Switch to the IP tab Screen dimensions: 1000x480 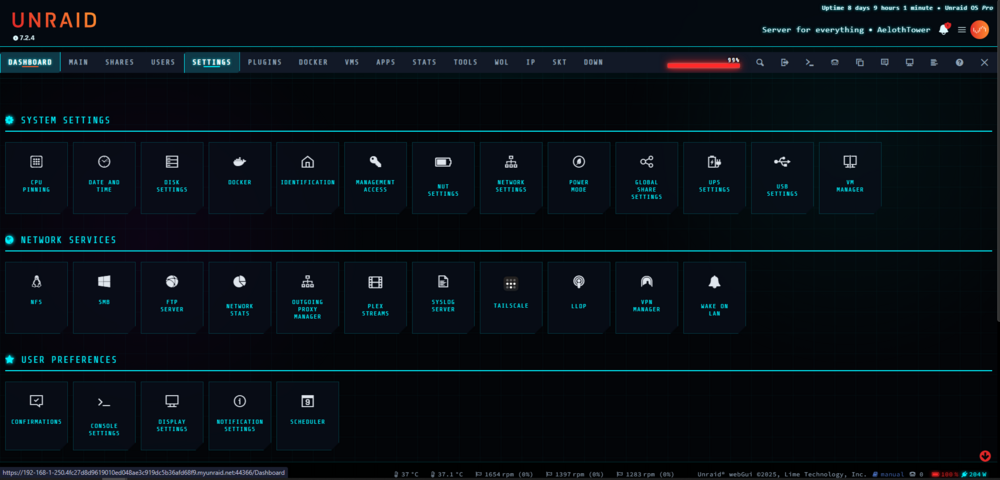click(531, 62)
